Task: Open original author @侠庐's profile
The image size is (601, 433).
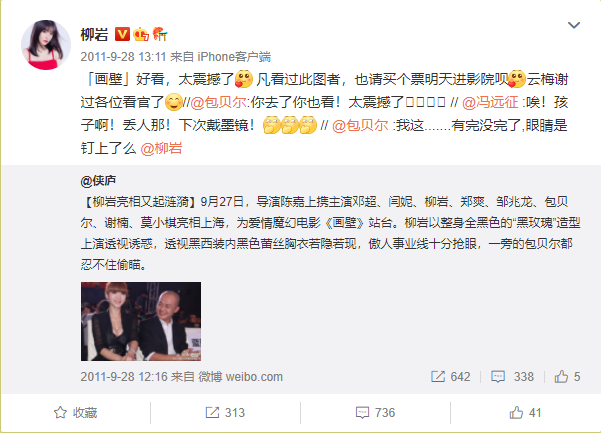Action: [x=98, y=180]
